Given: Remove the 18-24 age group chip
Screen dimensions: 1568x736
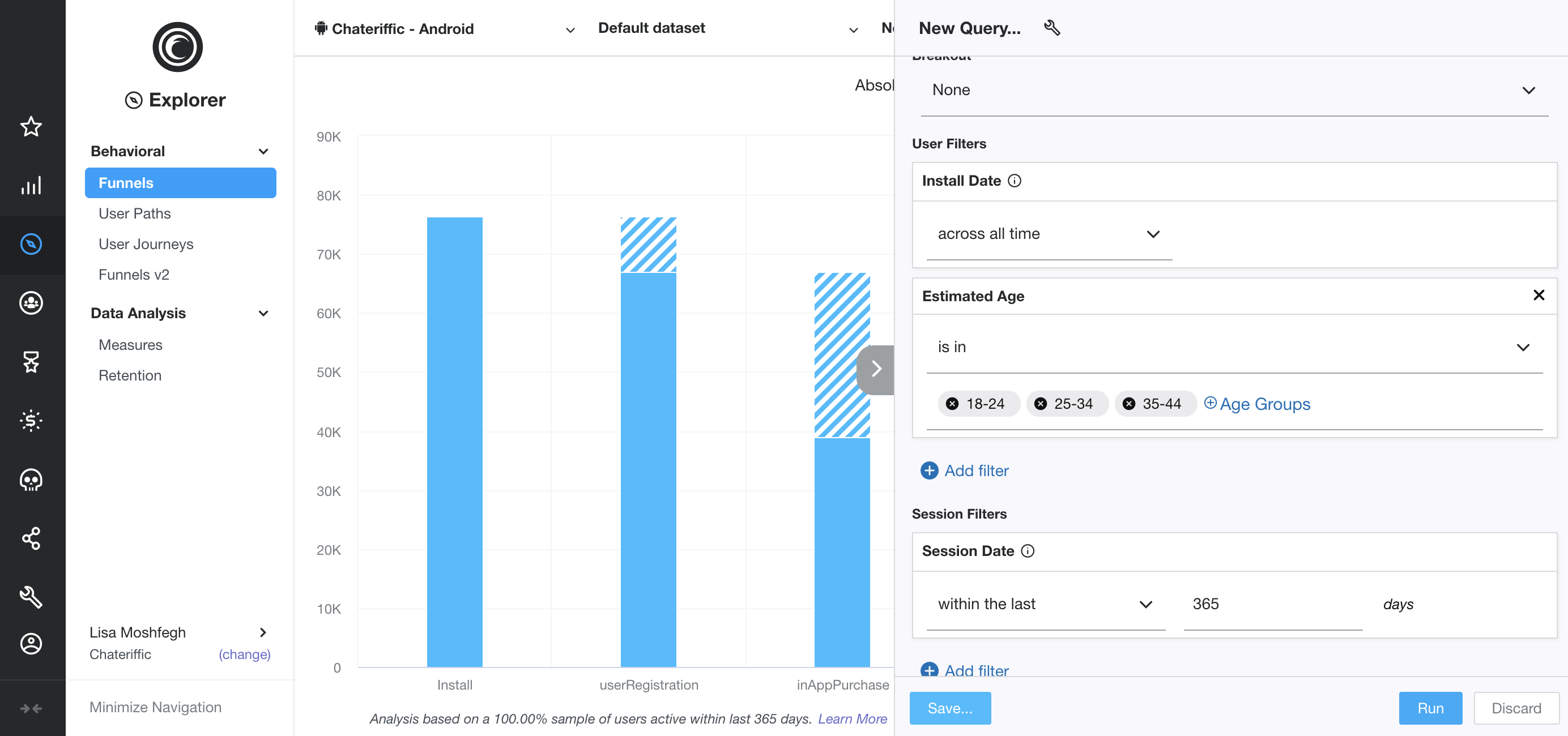Looking at the screenshot, I should (953, 404).
